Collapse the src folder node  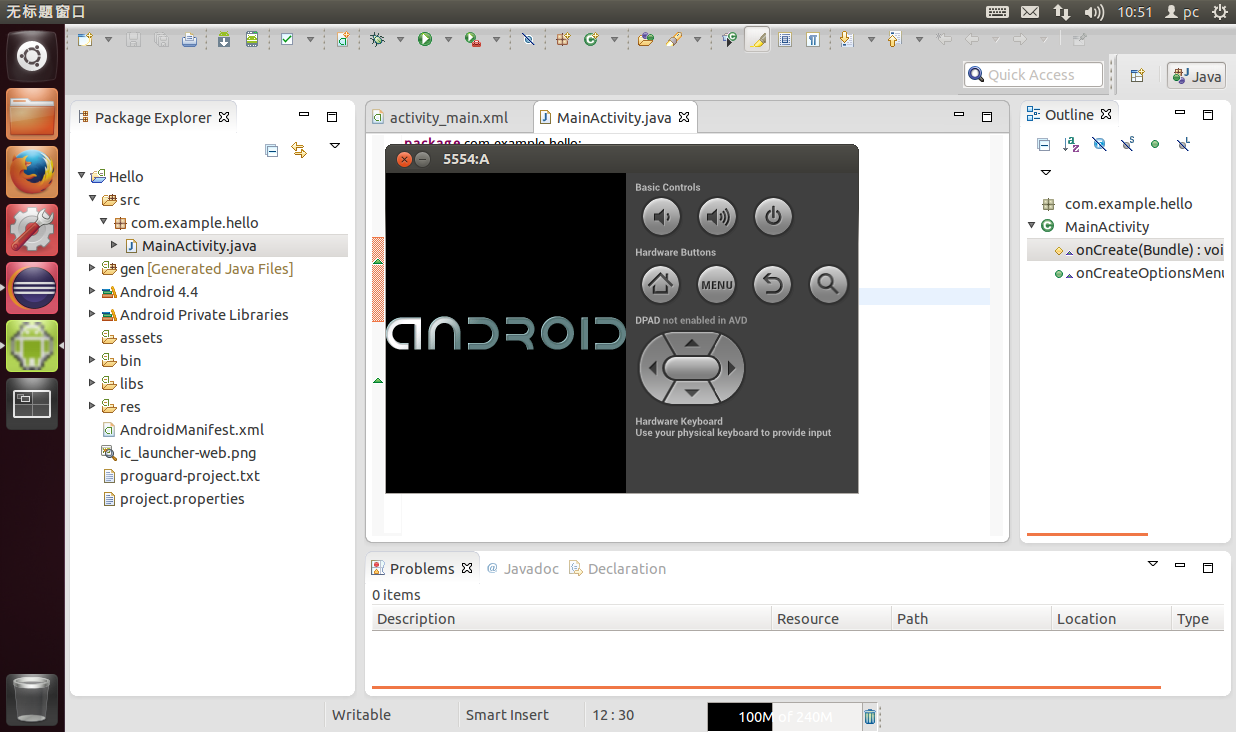(x=93, y=199)
